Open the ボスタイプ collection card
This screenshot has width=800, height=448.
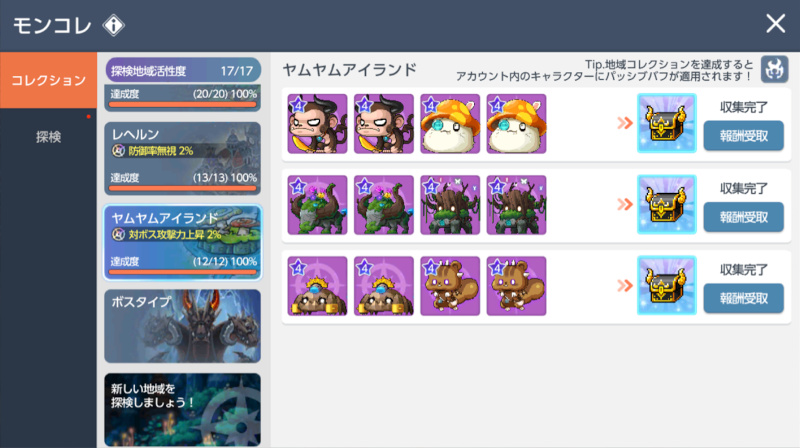tap(183, 326)
